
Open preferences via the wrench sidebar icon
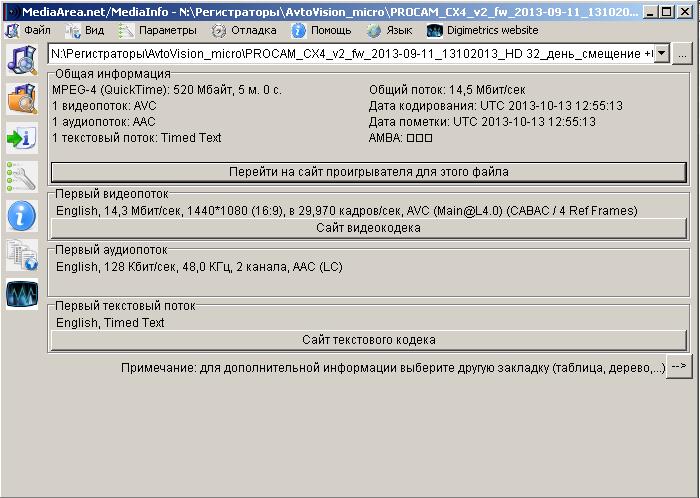(x=21, y=177)
